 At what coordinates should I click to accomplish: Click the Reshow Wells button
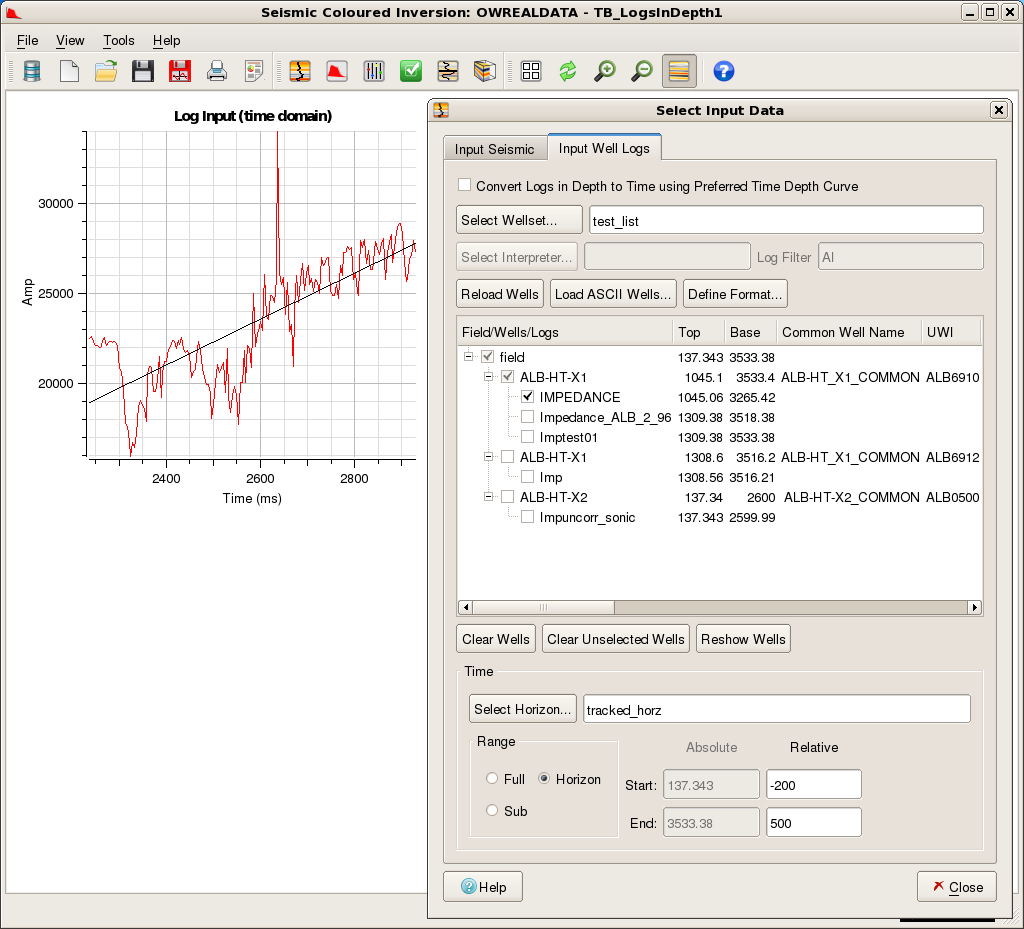[743, 639]
